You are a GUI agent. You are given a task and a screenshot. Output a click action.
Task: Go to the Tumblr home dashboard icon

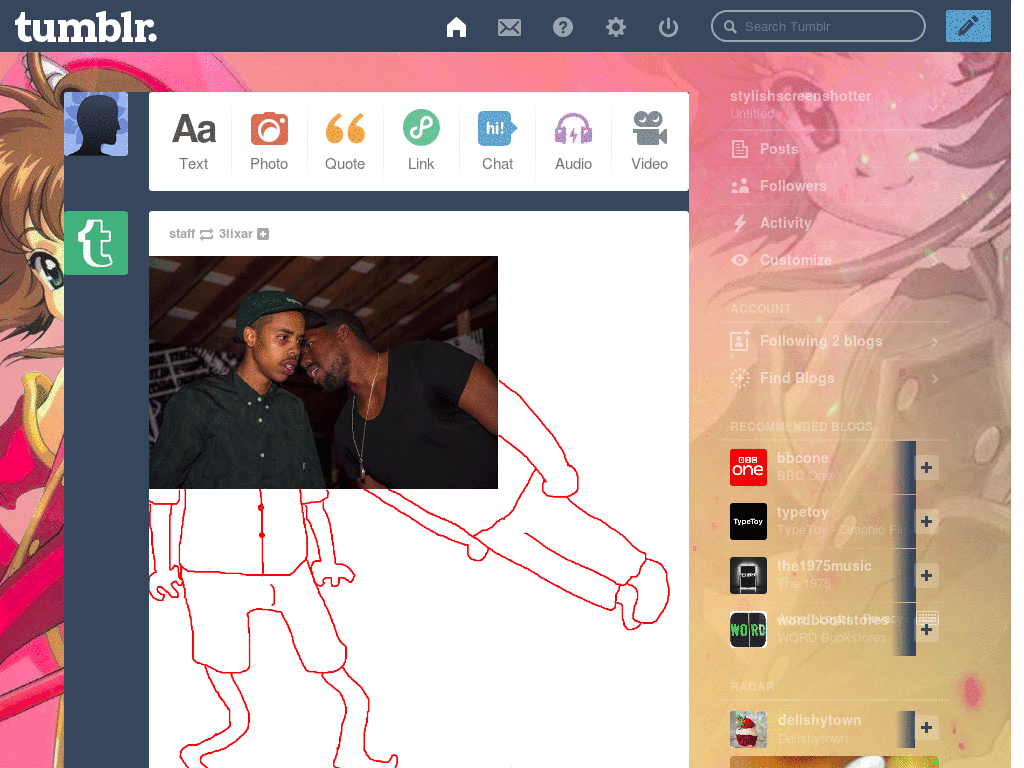tap(456, 27)
